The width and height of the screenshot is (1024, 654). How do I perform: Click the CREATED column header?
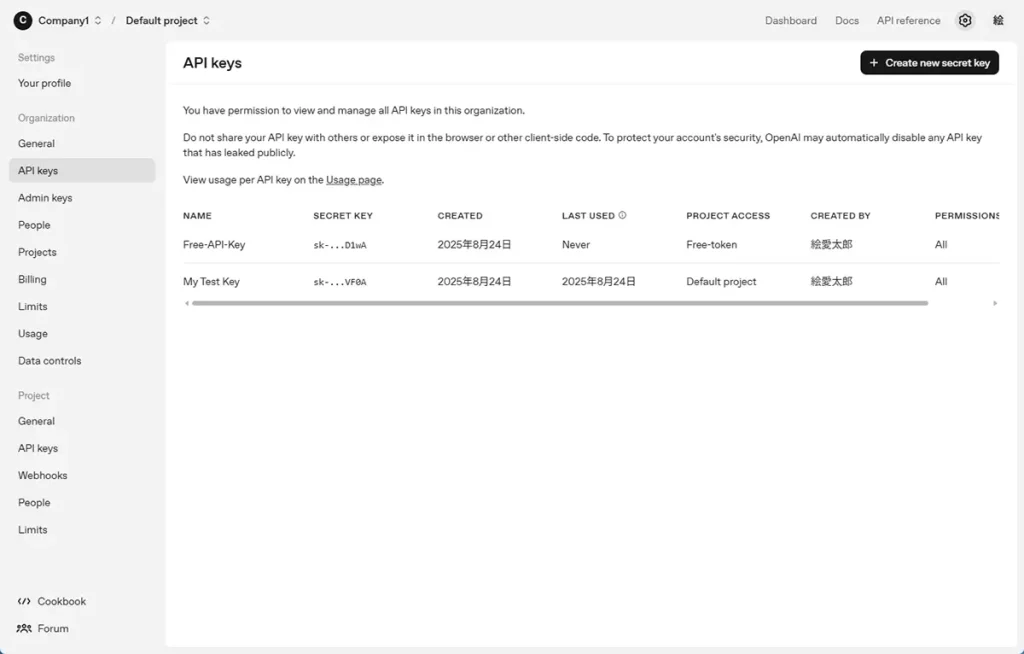(460, 216)
